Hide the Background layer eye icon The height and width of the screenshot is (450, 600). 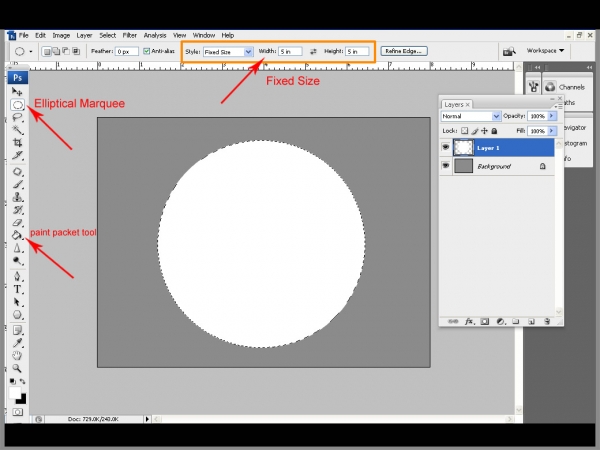pos(445,166)
